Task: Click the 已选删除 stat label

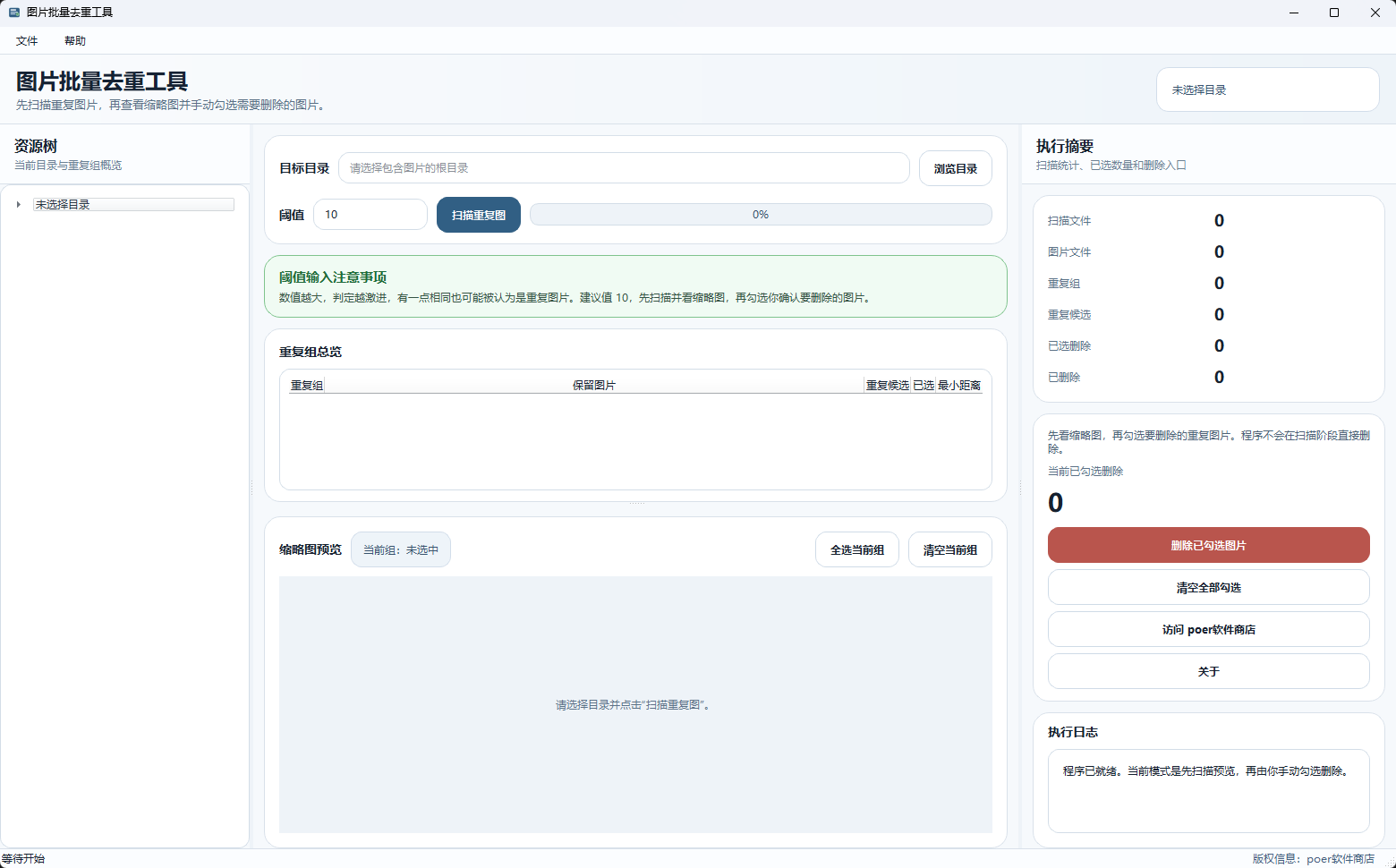Action: (x=1069, y=346)
